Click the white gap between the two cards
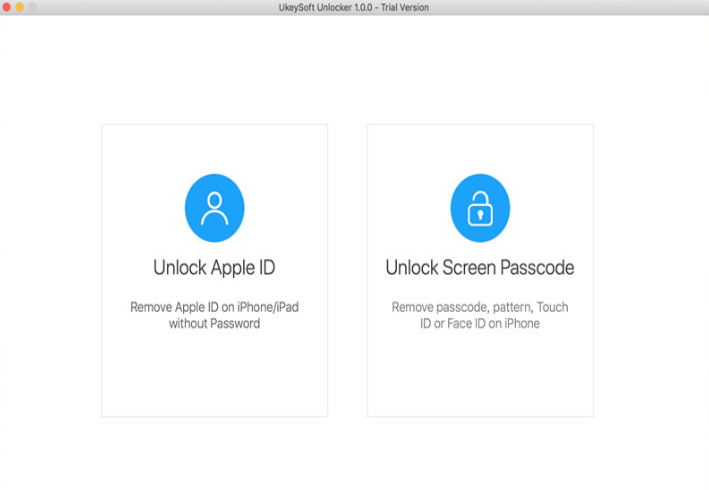This screenshot has width=709, height=490. point(347,270)
